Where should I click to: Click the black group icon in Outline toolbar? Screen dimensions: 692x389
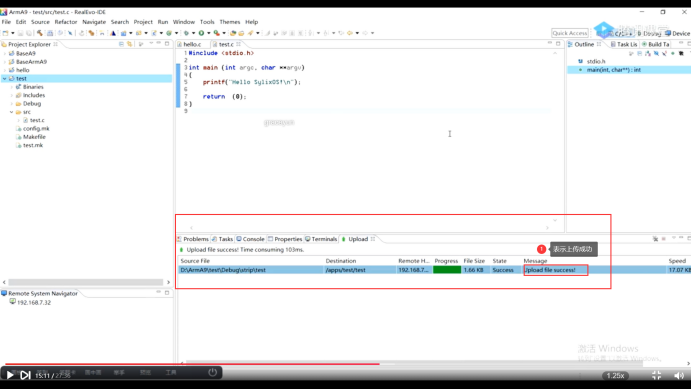681,53
